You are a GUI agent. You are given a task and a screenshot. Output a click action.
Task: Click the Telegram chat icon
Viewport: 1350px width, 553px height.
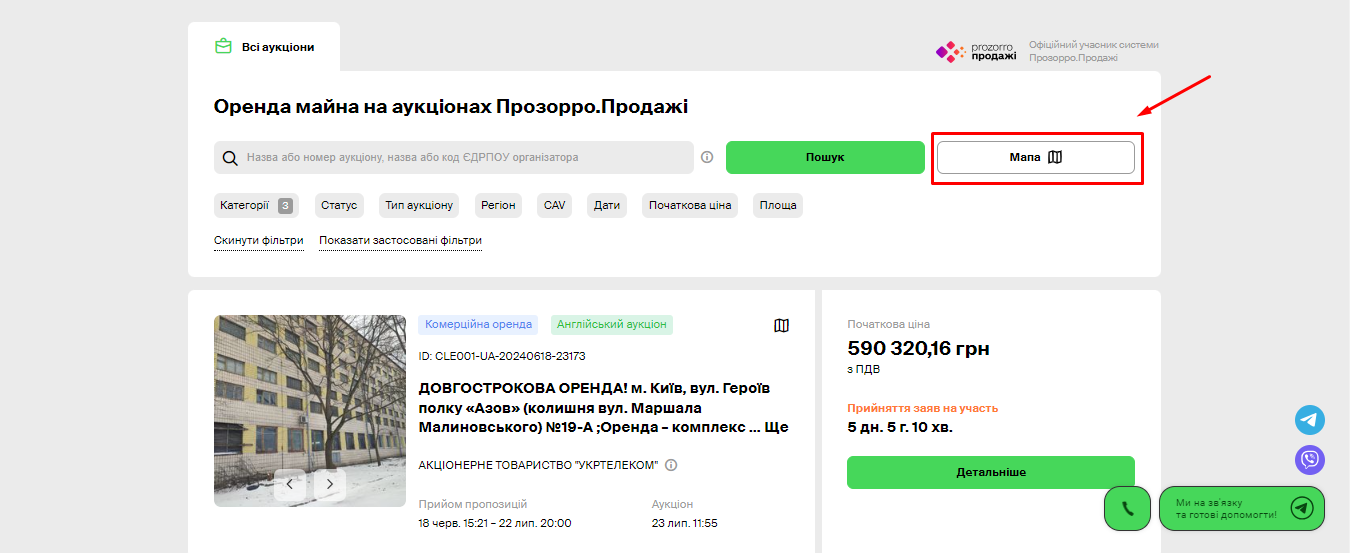point(1309,420)
